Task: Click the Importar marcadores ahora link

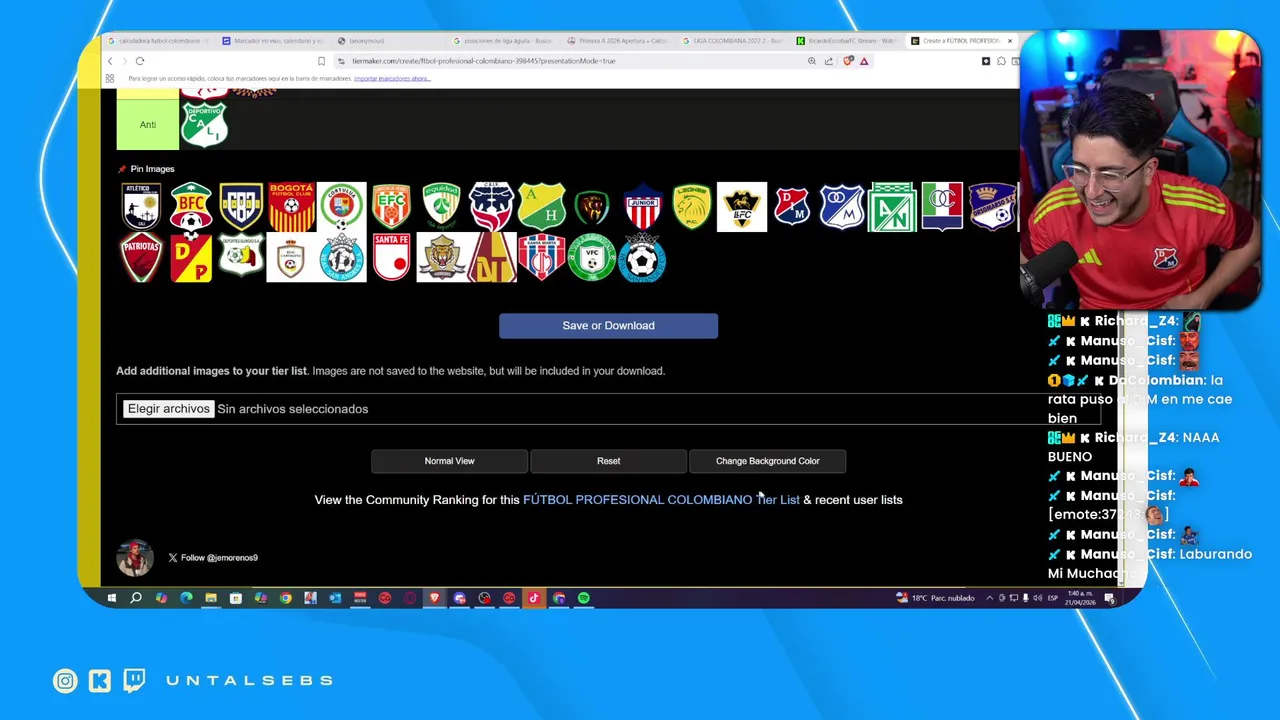Action: tap(392, 78)
